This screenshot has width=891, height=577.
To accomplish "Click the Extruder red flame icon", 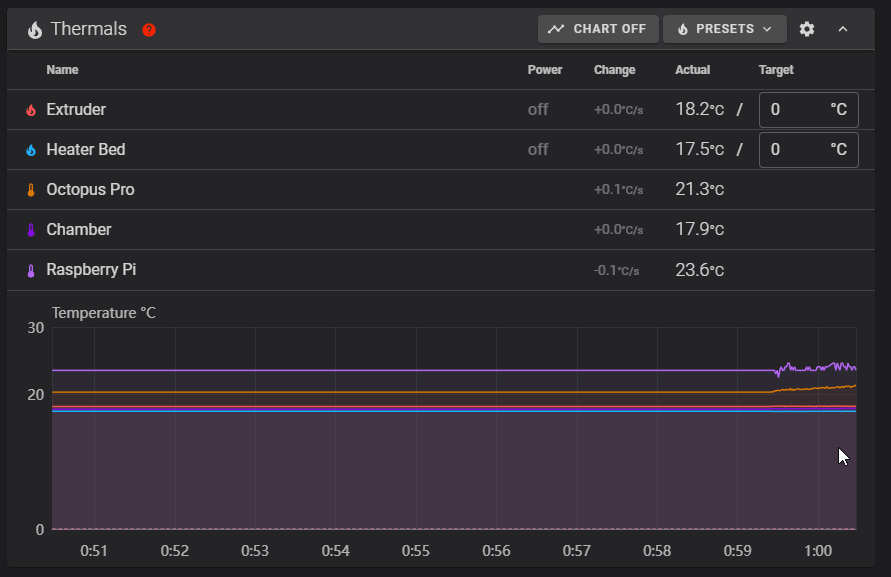I will (x=31, y=110).
